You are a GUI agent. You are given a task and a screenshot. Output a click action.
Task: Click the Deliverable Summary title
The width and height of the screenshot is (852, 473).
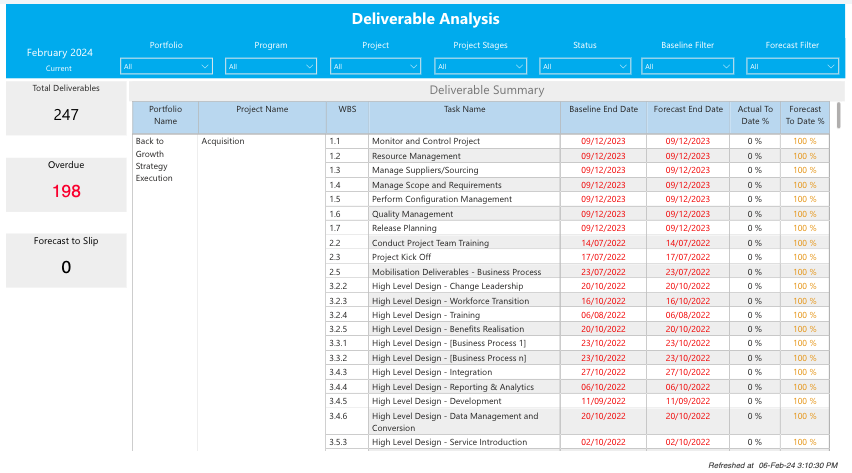(486, 90)
